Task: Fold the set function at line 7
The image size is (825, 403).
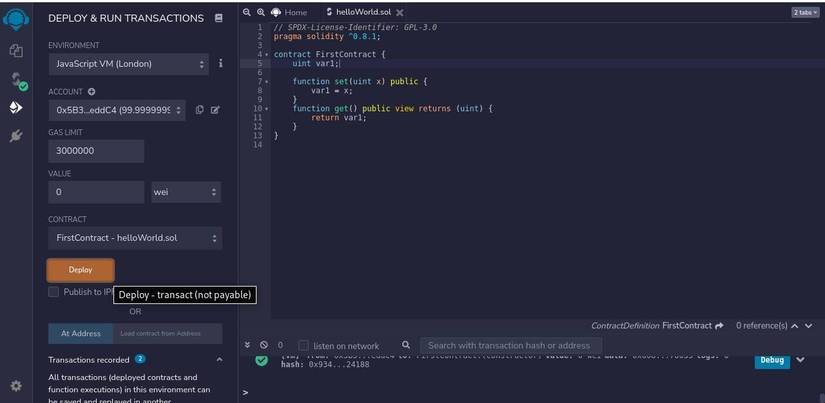Action: click(x=267, y=82)
